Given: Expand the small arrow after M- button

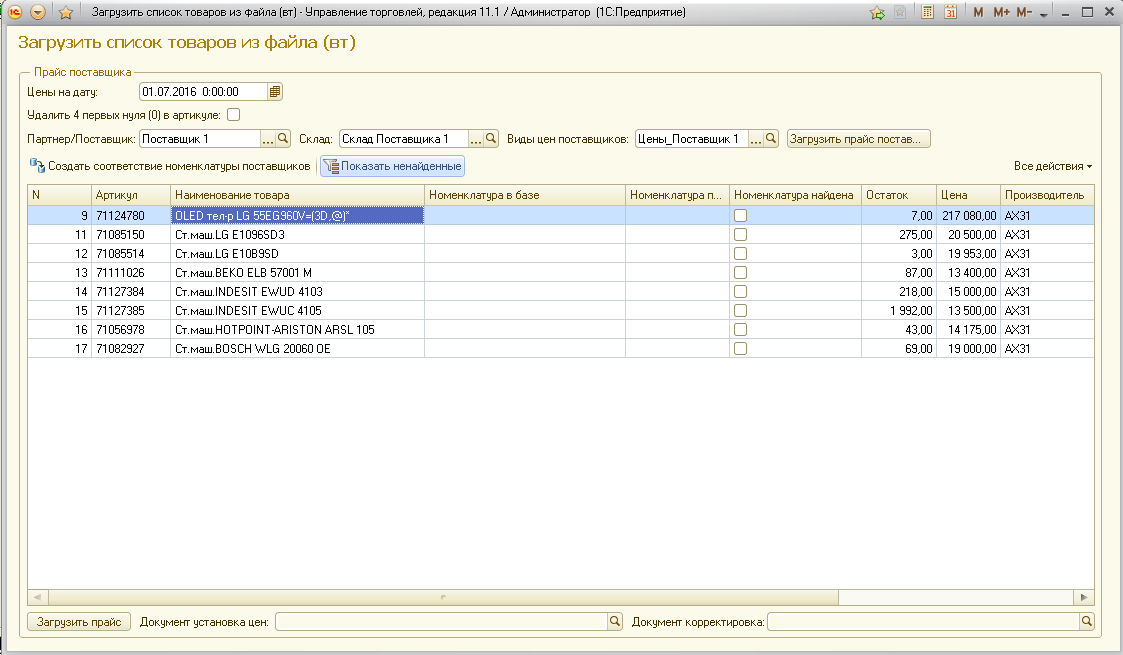Looking at the screenshot, I should [1044, 14].
